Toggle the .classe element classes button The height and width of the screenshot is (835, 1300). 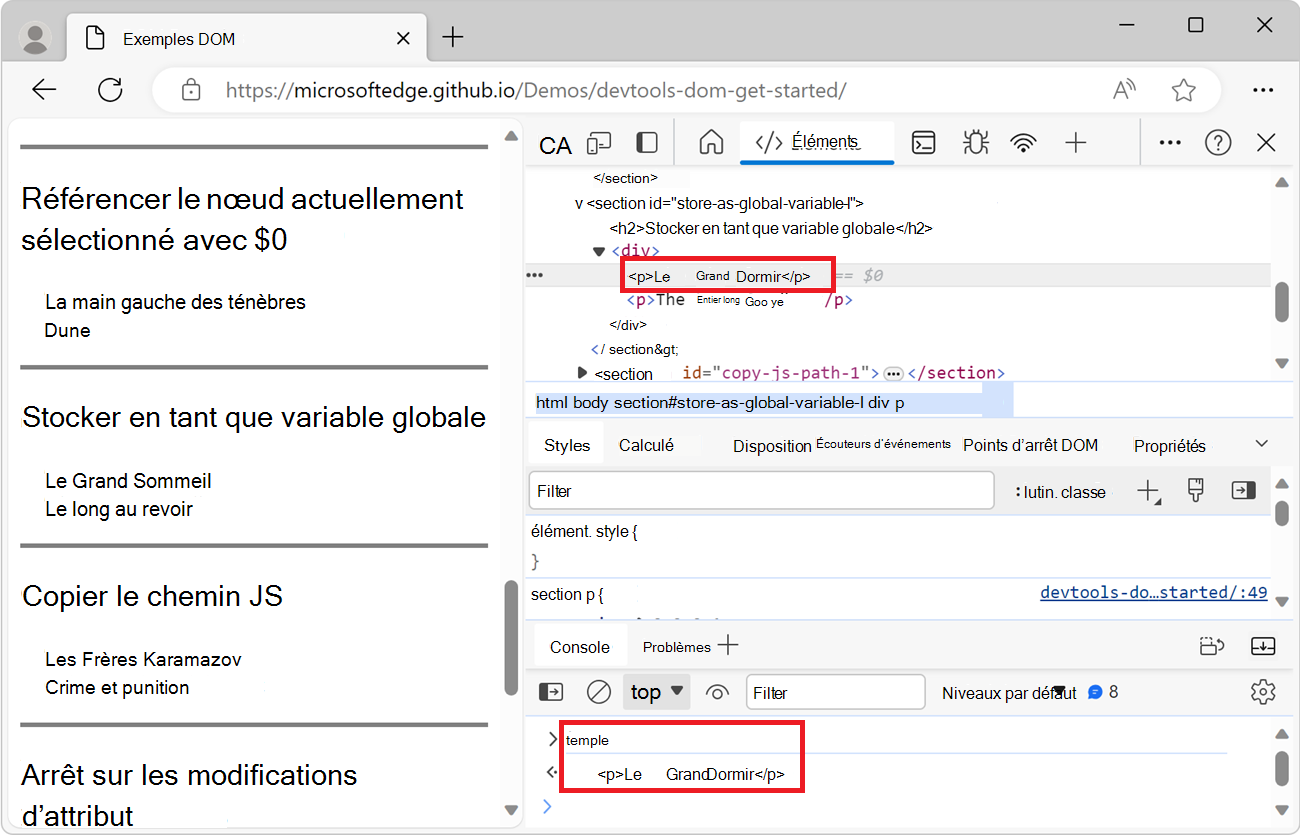click(1083, 492)
